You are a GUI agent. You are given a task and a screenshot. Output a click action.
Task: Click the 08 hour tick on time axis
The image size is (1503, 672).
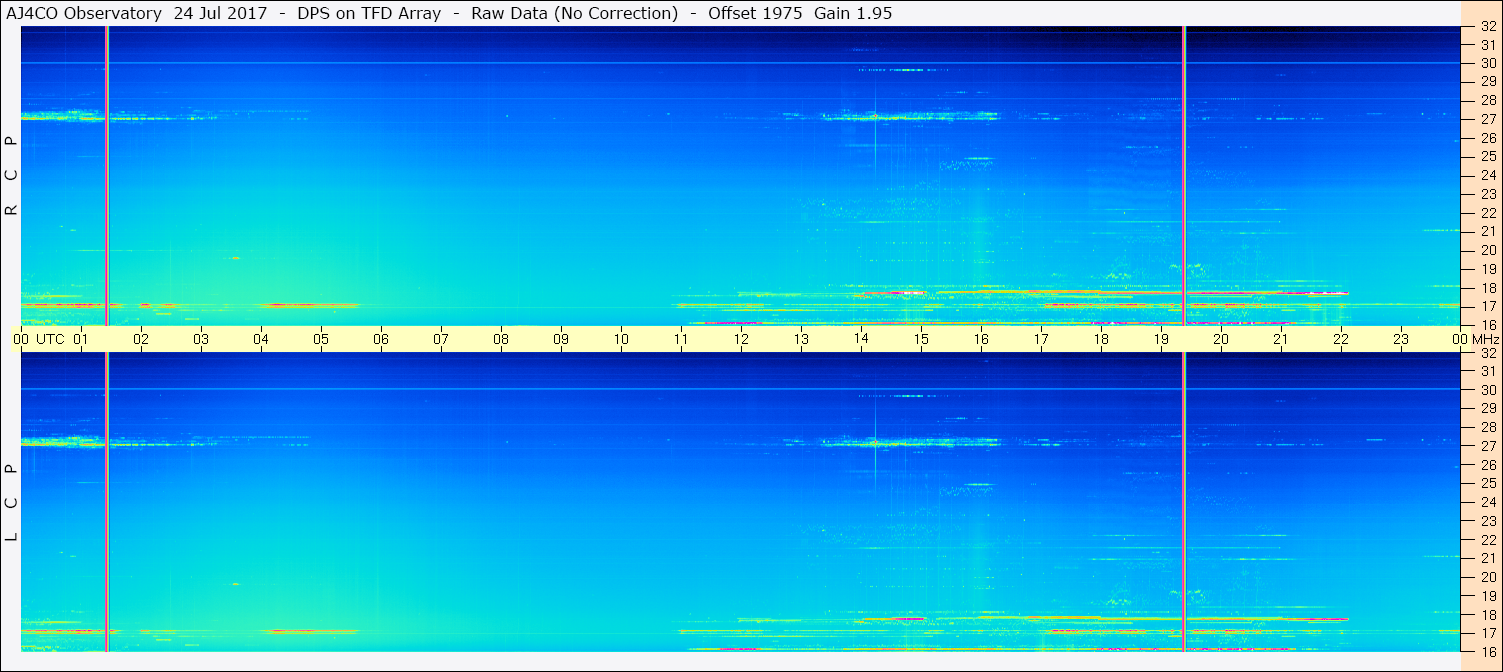501,339
